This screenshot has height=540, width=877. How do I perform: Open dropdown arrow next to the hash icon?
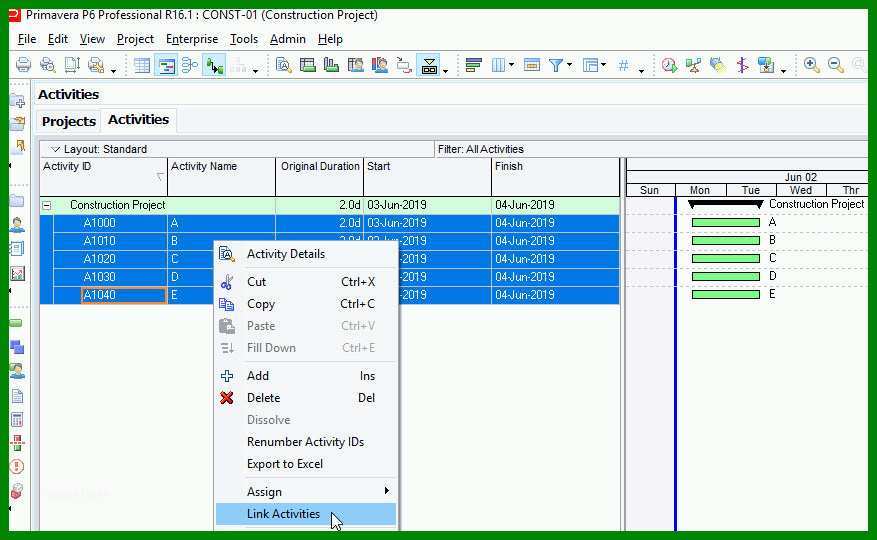click(642, 71)
